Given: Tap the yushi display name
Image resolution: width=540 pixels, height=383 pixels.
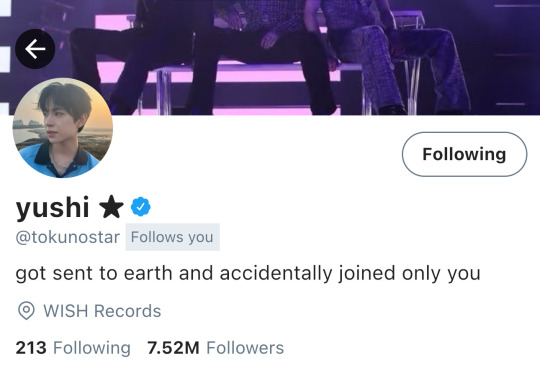Looking at the screenshot, I should pos(52,207).
